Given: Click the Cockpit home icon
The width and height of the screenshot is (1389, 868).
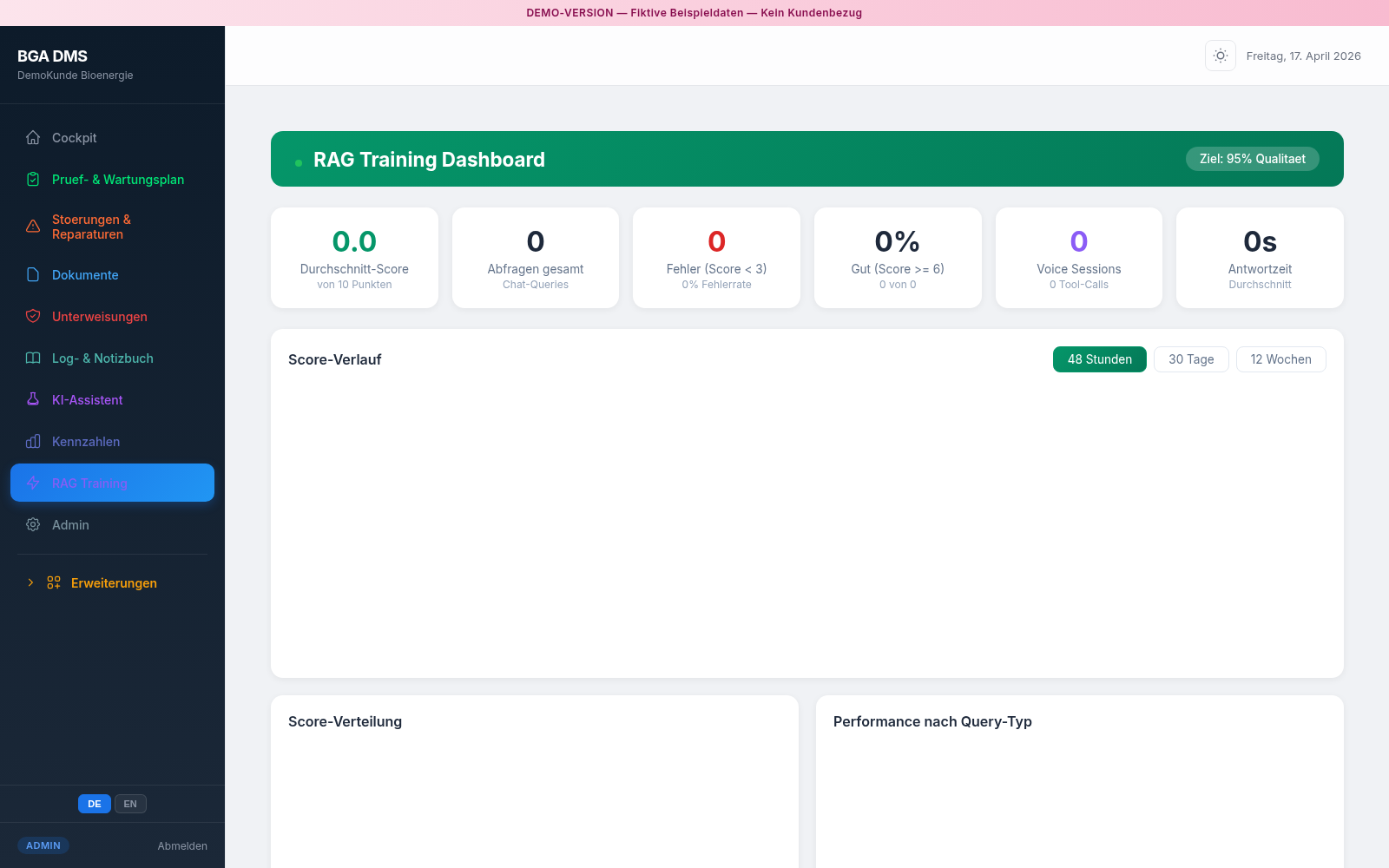Looking at the screenshot, I should 33,137.
